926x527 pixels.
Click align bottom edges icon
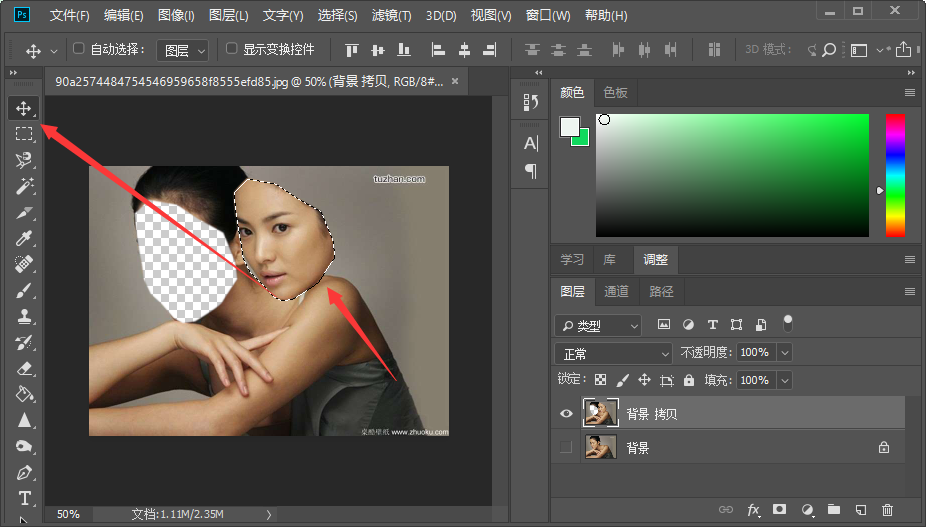click(x=404, y=50)
